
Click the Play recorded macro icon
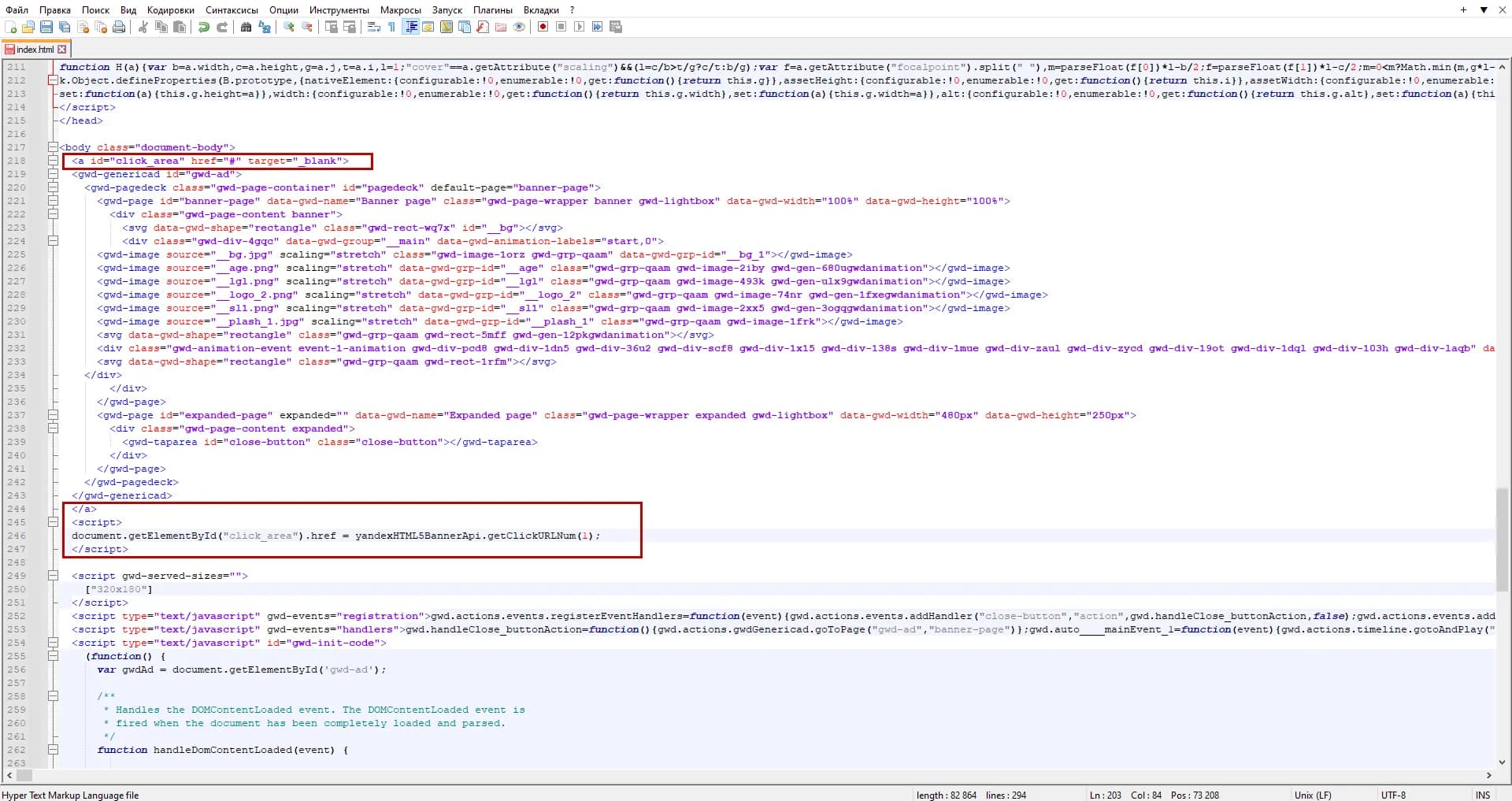580,28
